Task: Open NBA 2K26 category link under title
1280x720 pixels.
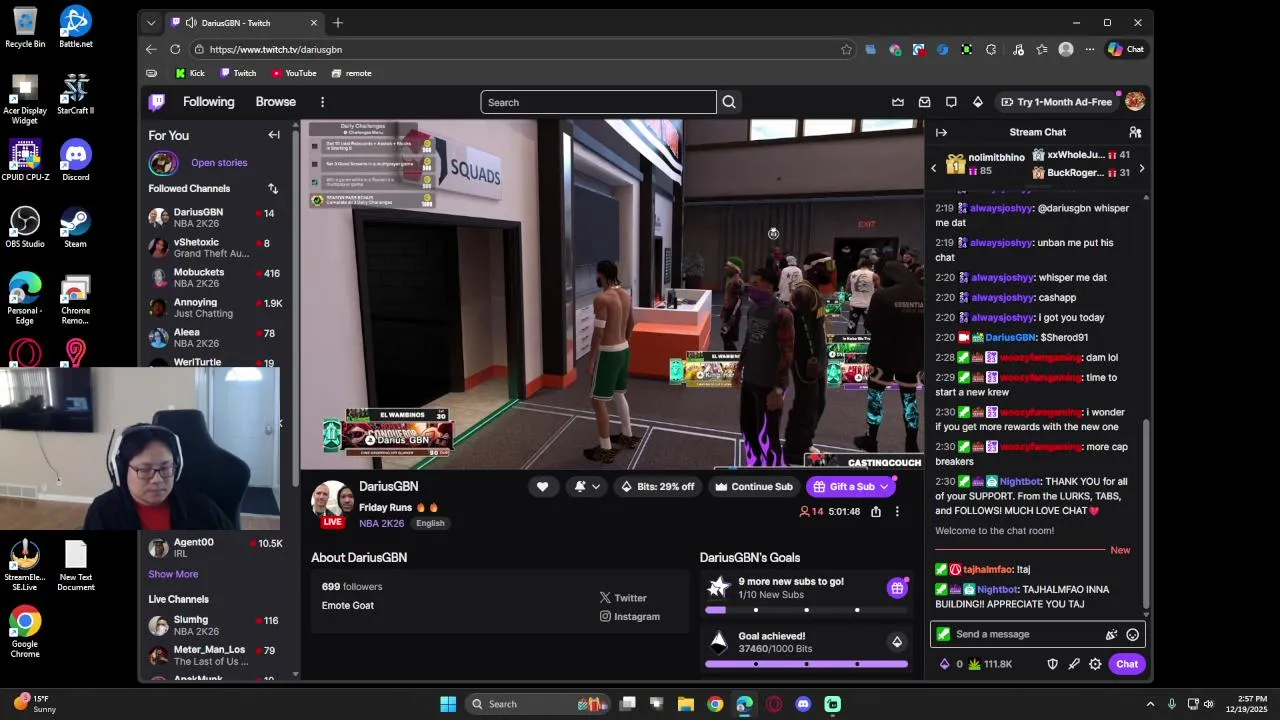Action: click(382, 523)
